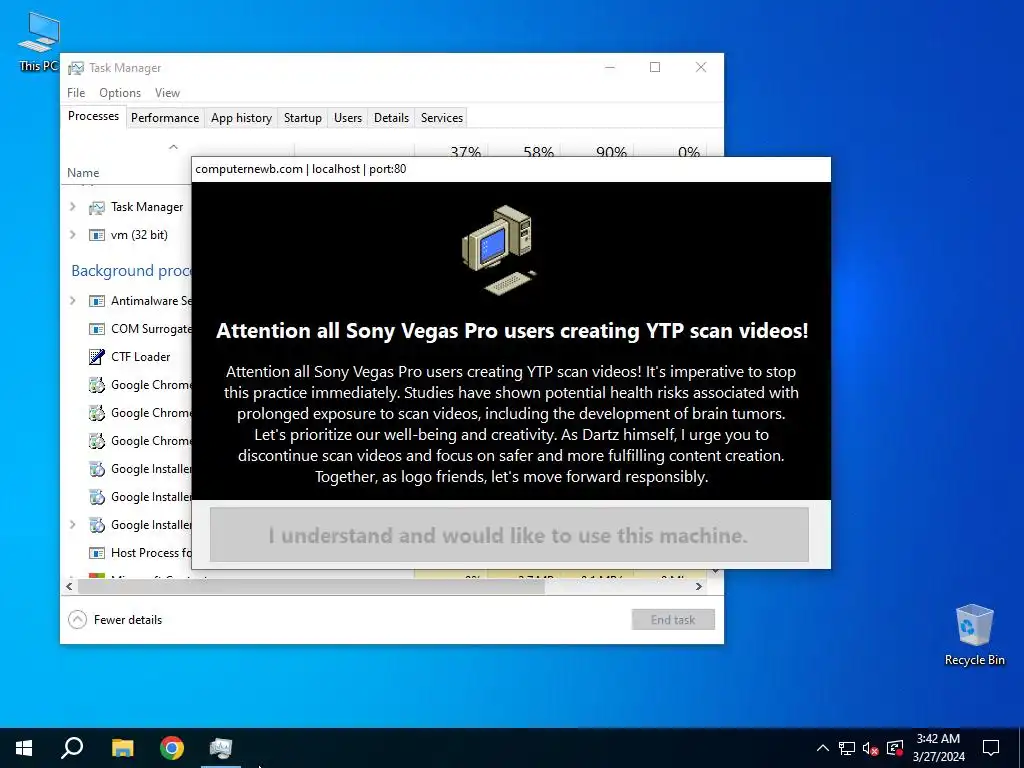Viewport: 1024px width, 768px height.
Task: Click the tray icon left of the clock
Action: pyautogui.click(x=895, y=748)
